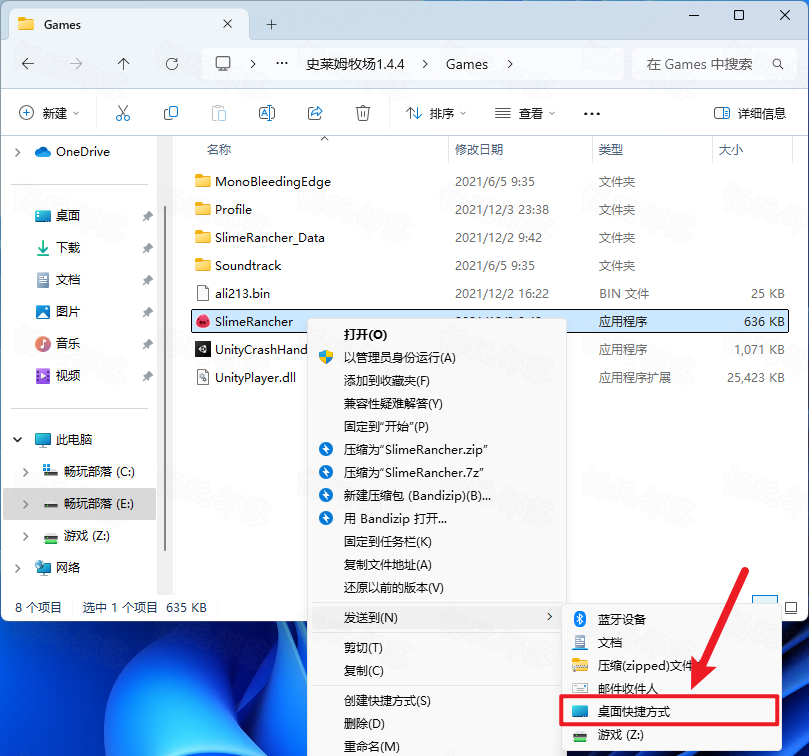Expand the E: drive node
The width and height of the screenshot is (809, 756).
point(25,504)
